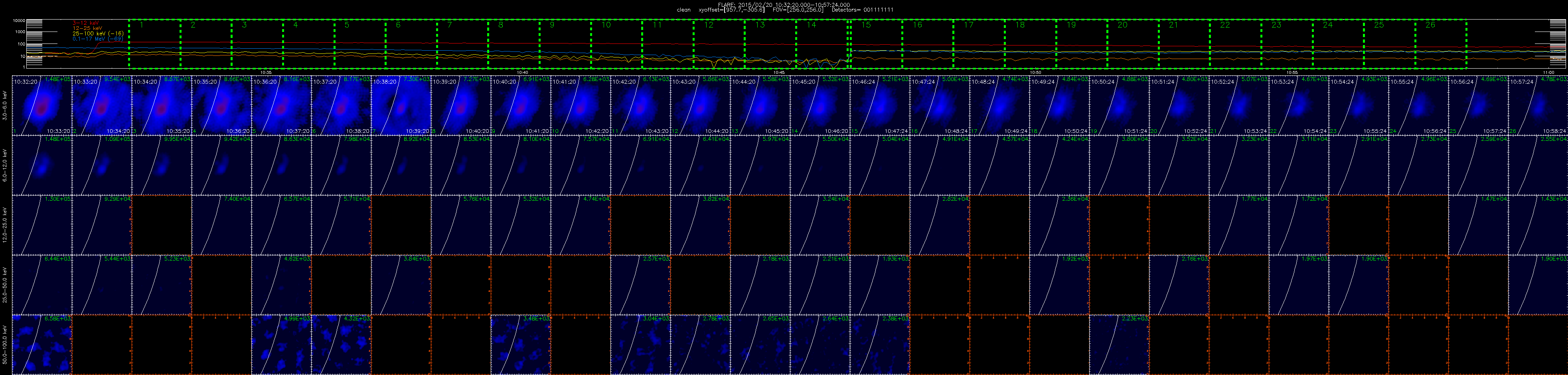Image resolution: width=1568 pixels, height=375 pixels.
Task: Open 12–25 keV image labeled 7.40E+04
Action: point(221,225)
